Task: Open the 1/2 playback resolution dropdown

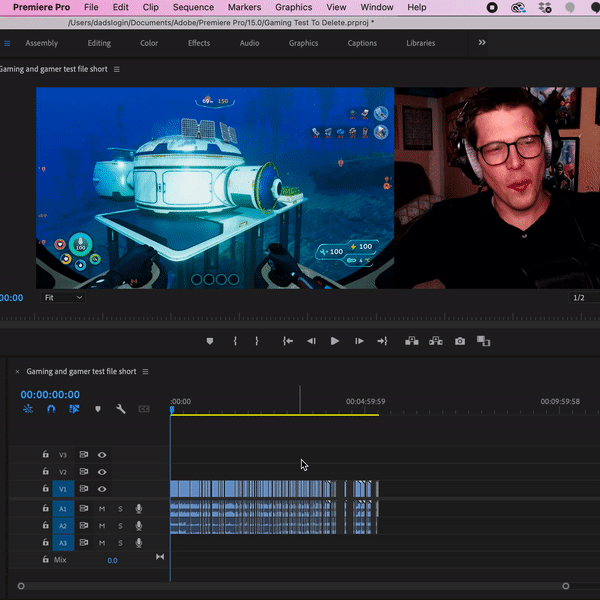Action: point(579,298)
